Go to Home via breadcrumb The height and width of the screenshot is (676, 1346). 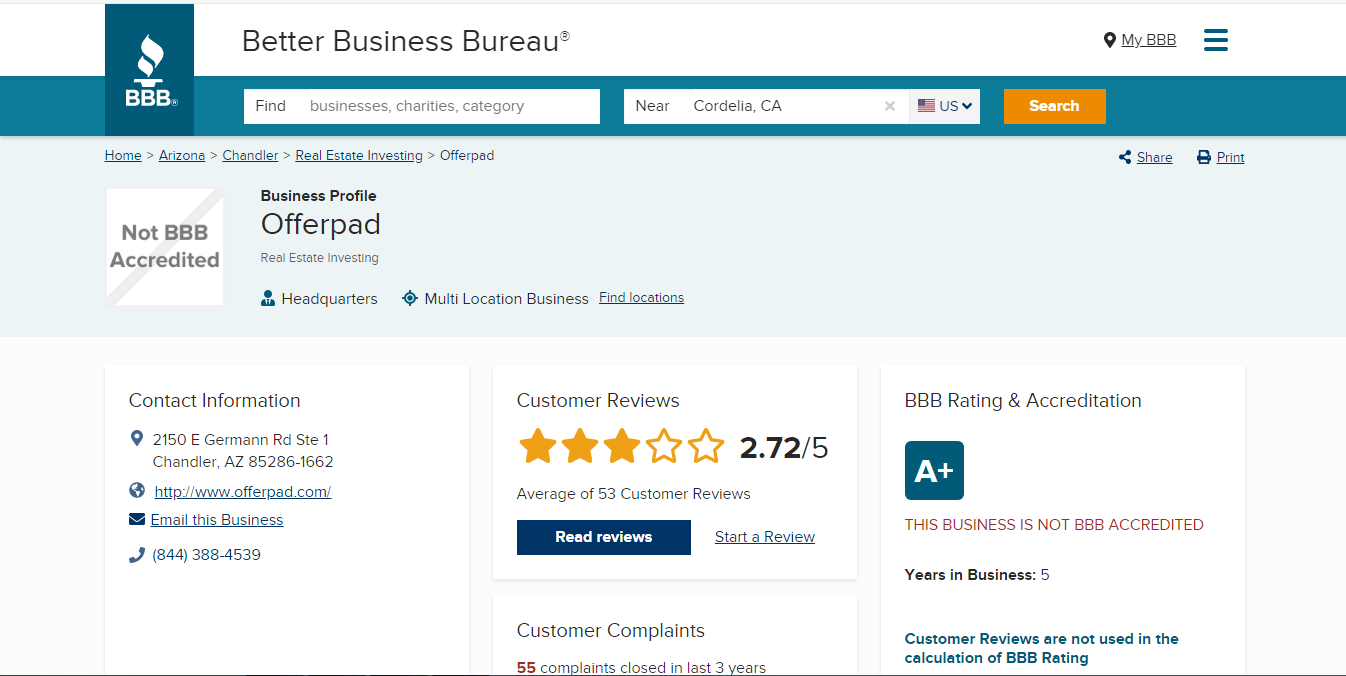[x=122, y=155]
